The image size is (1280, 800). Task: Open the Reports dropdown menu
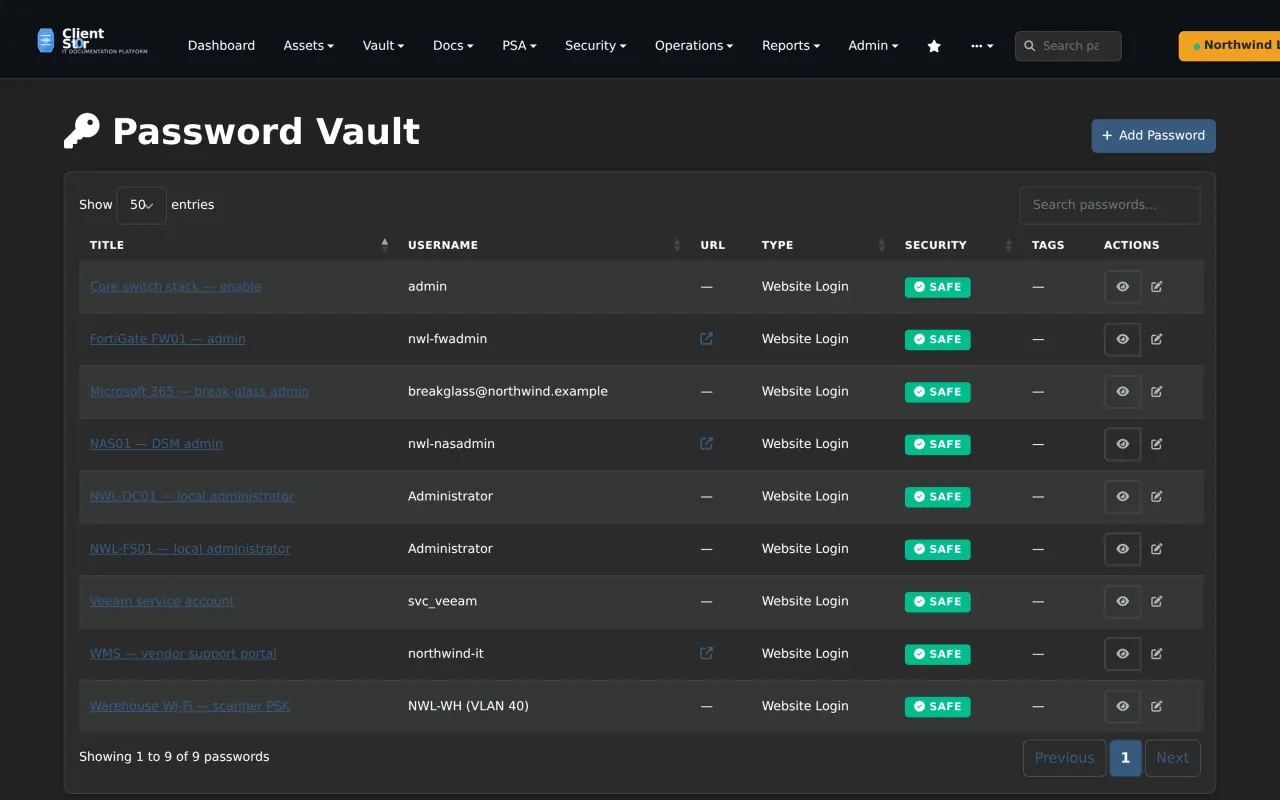[790, 46]
